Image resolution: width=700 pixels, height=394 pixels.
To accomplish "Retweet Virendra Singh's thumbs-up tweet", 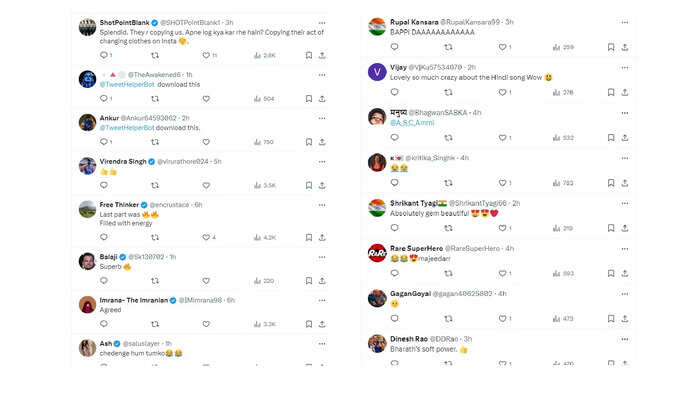I will (154, 185).
